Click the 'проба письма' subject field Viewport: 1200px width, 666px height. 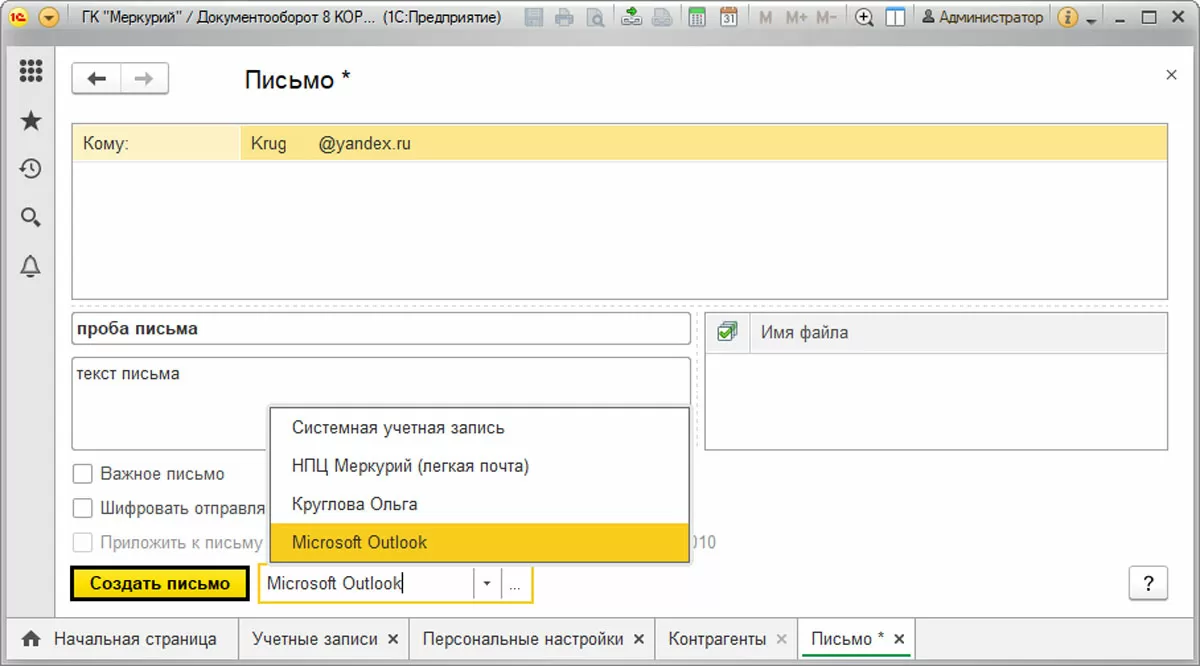click(380, 329)
